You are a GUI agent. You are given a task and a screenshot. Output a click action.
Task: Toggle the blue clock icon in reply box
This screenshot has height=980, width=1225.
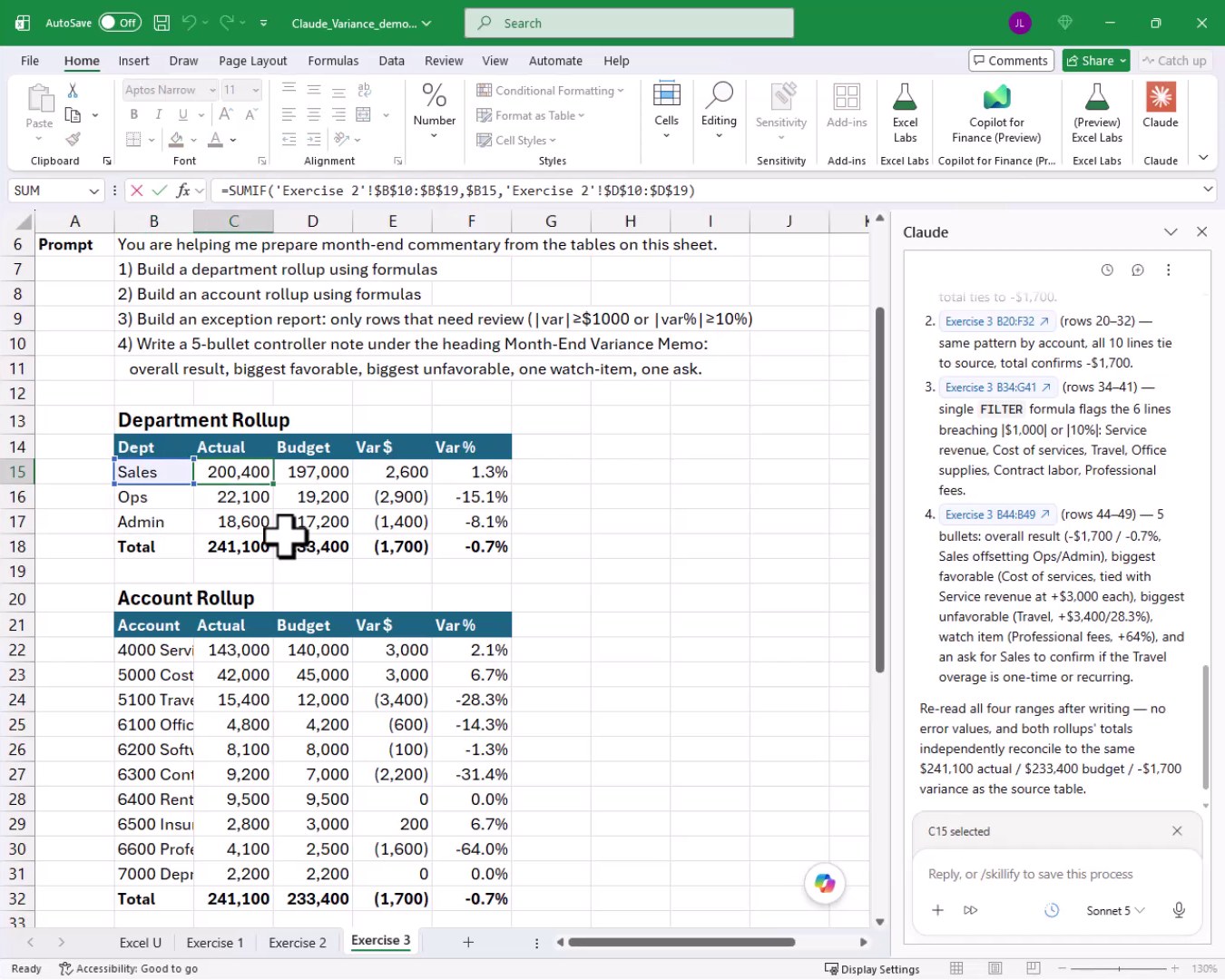[1052, 910]
